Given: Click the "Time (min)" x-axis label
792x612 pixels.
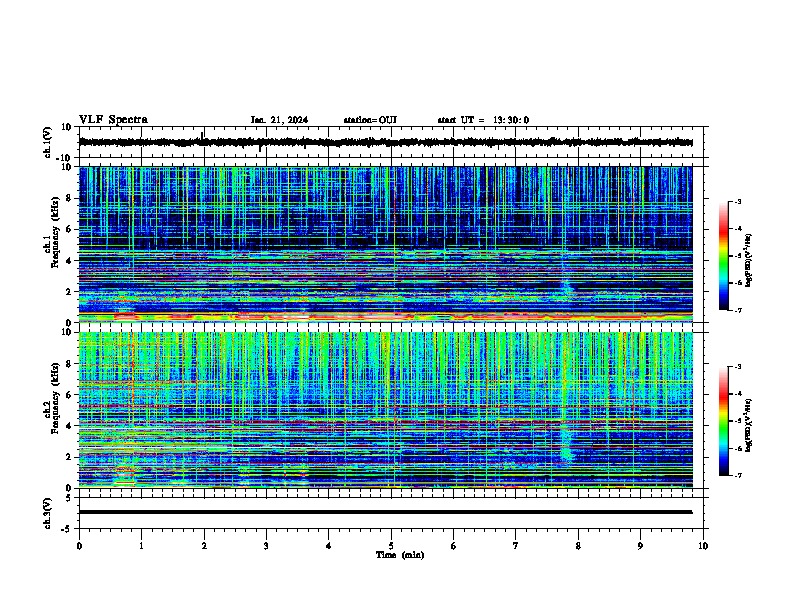Looking at the screenshot, I should tap(400, 555).
